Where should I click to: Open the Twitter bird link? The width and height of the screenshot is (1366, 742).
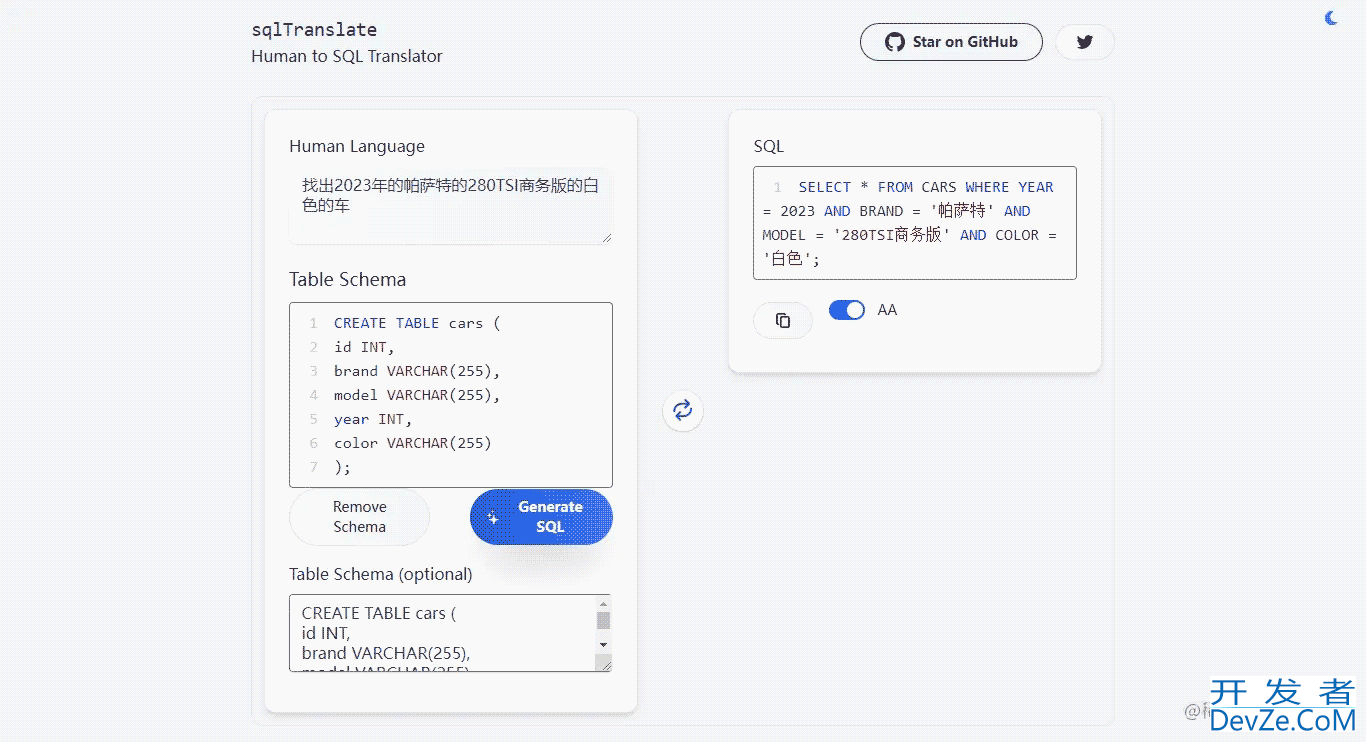[1084, 42]
